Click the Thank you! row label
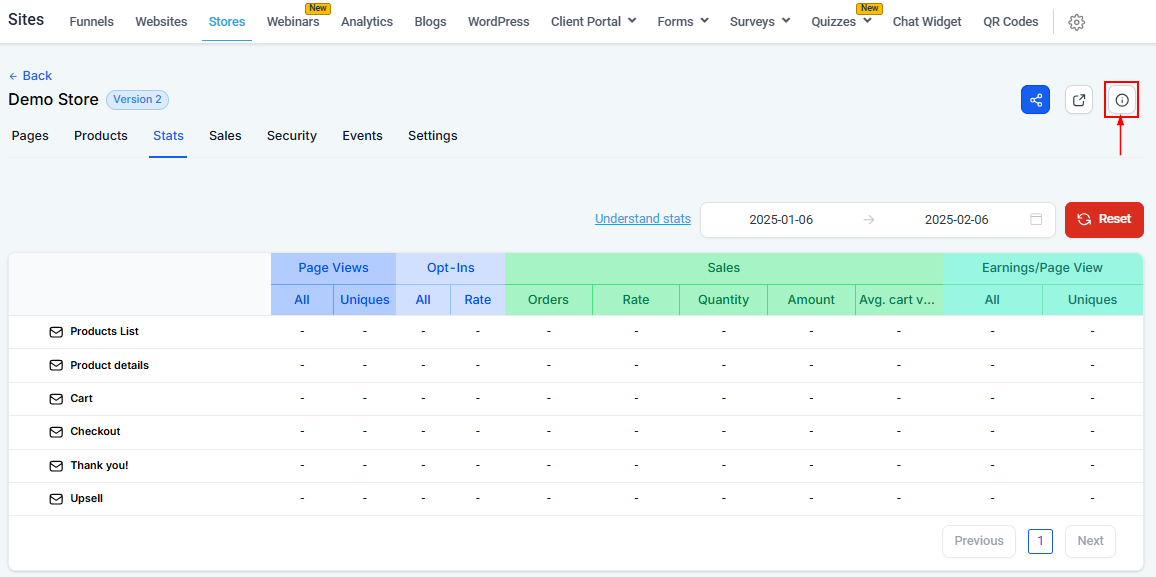 99,465
